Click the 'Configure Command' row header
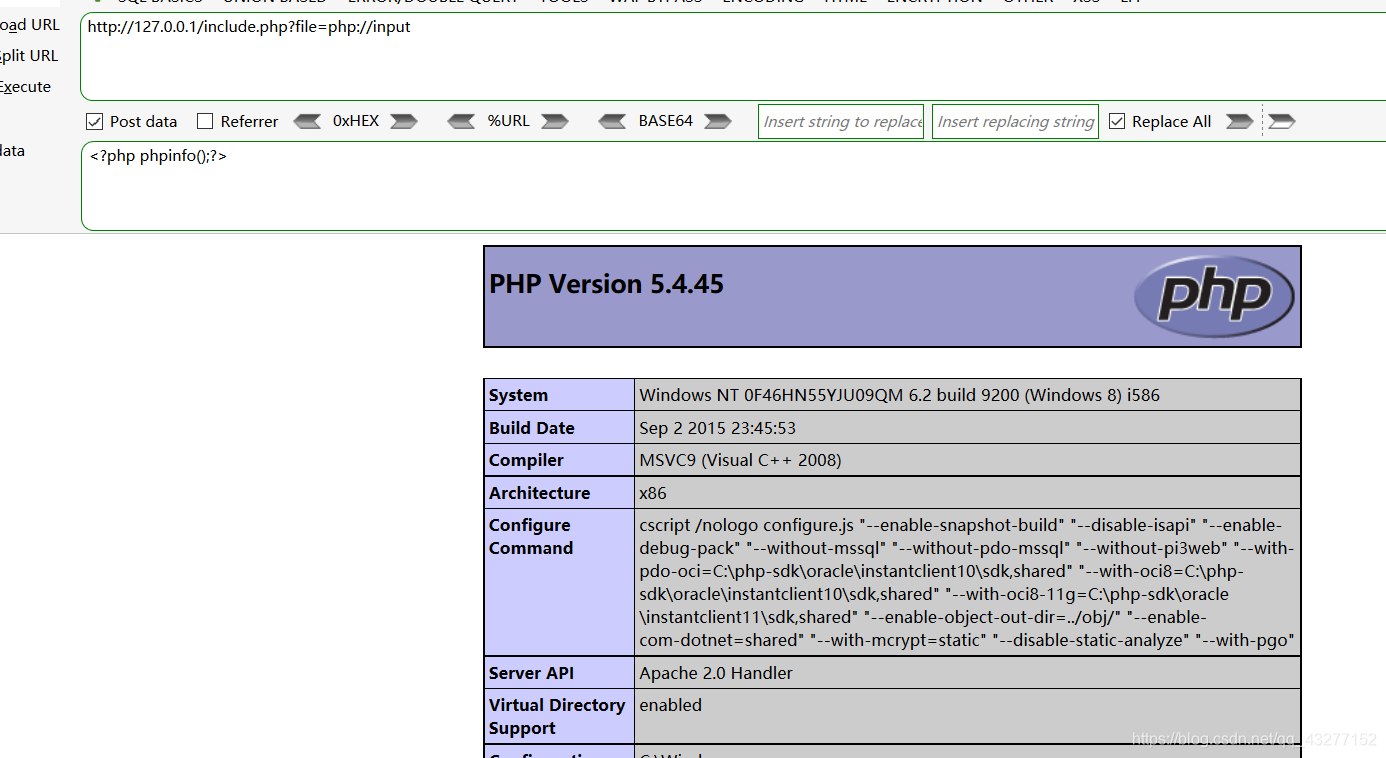 [559, 582]
